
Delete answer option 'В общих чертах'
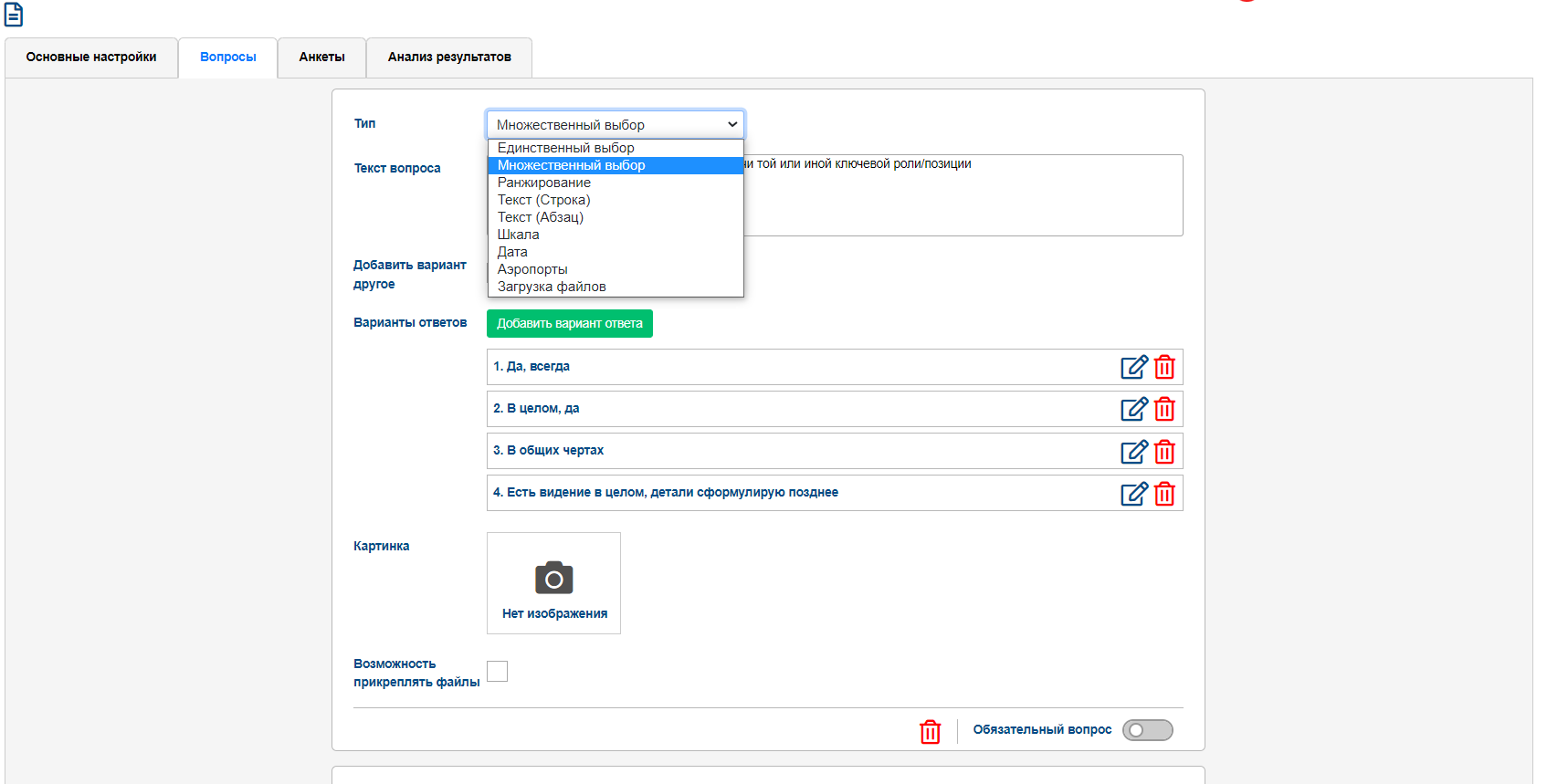tap(1164, 452)
